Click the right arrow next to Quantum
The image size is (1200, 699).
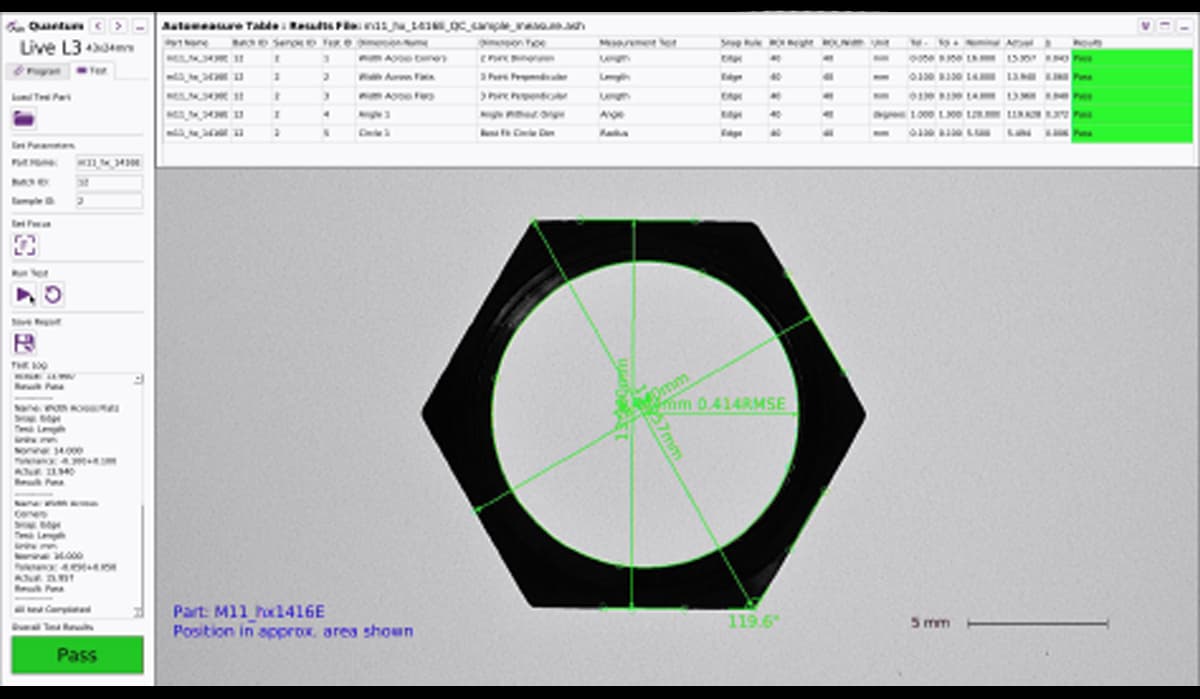(x=118, y=25)
